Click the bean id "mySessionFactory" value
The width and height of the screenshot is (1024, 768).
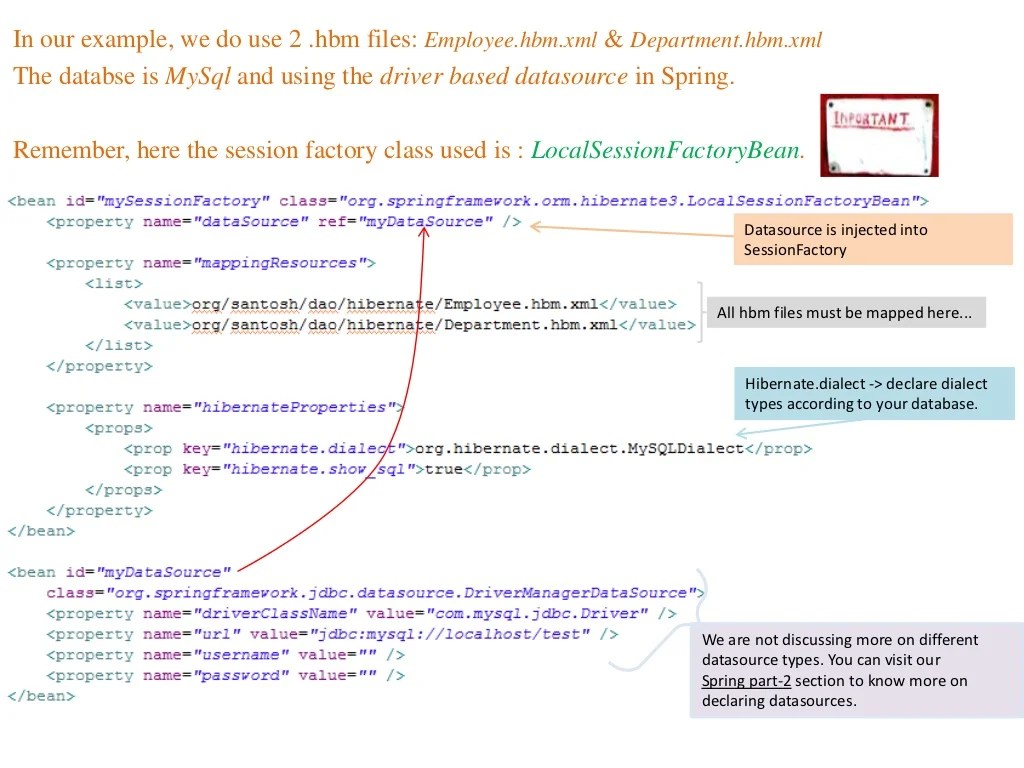coord(182,201)
